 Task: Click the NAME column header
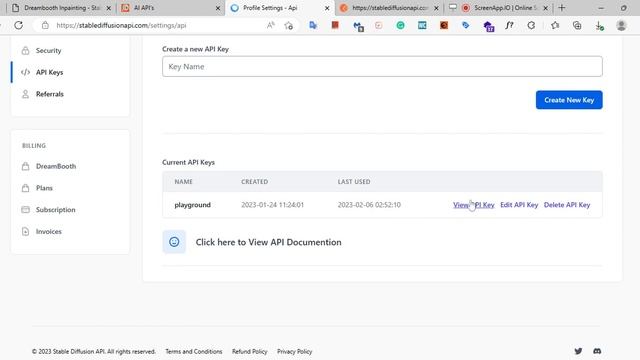click(184, 182)
